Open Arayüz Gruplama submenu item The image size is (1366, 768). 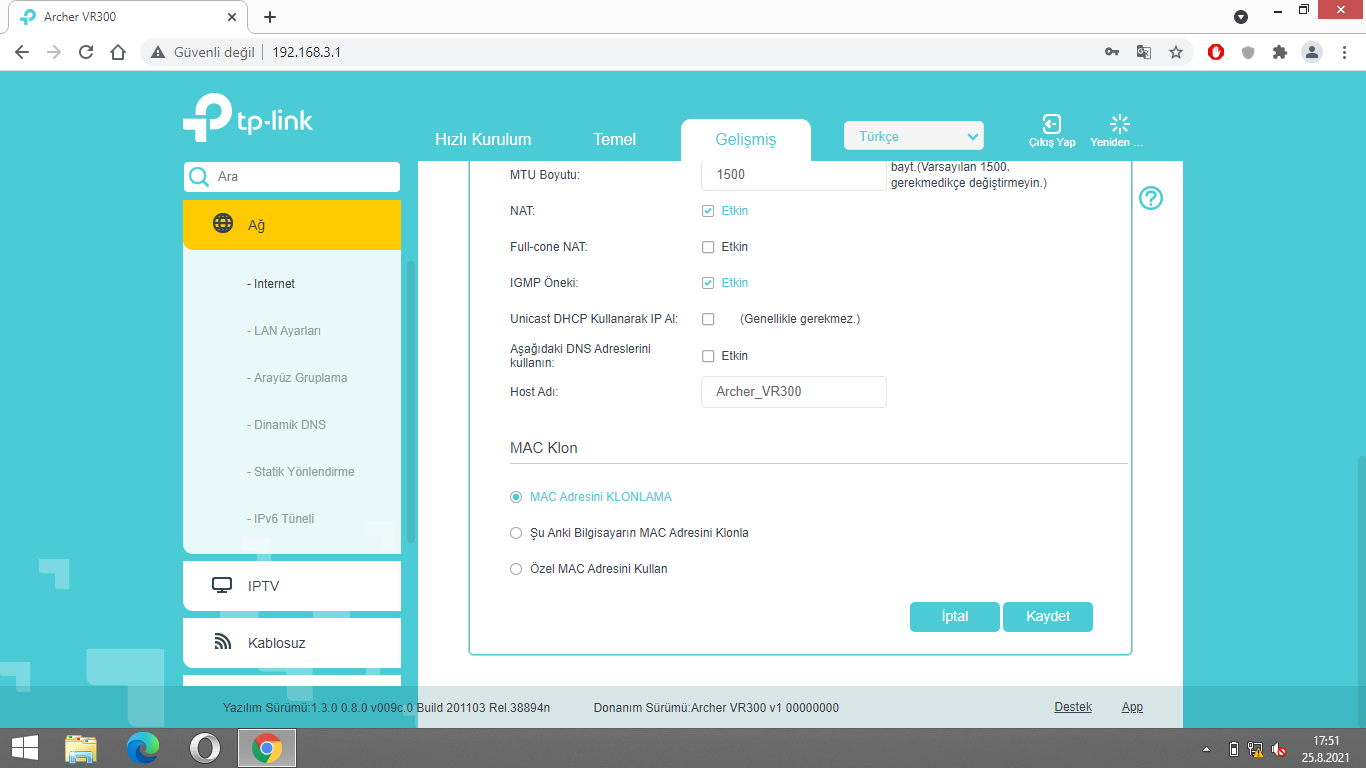297,378
